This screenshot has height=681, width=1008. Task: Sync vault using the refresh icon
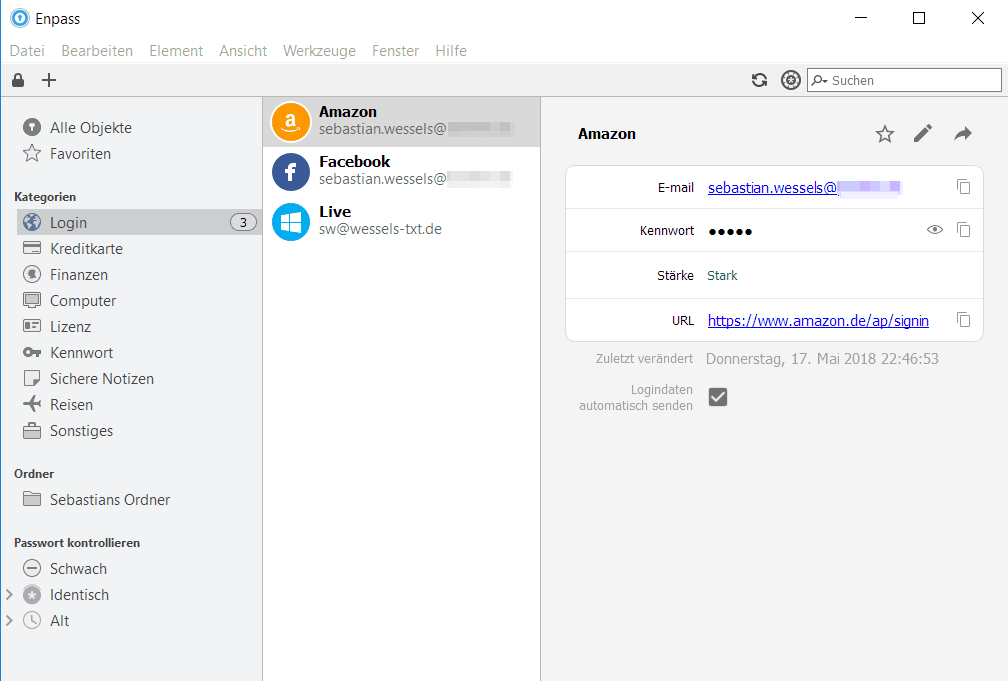point(759,80)
